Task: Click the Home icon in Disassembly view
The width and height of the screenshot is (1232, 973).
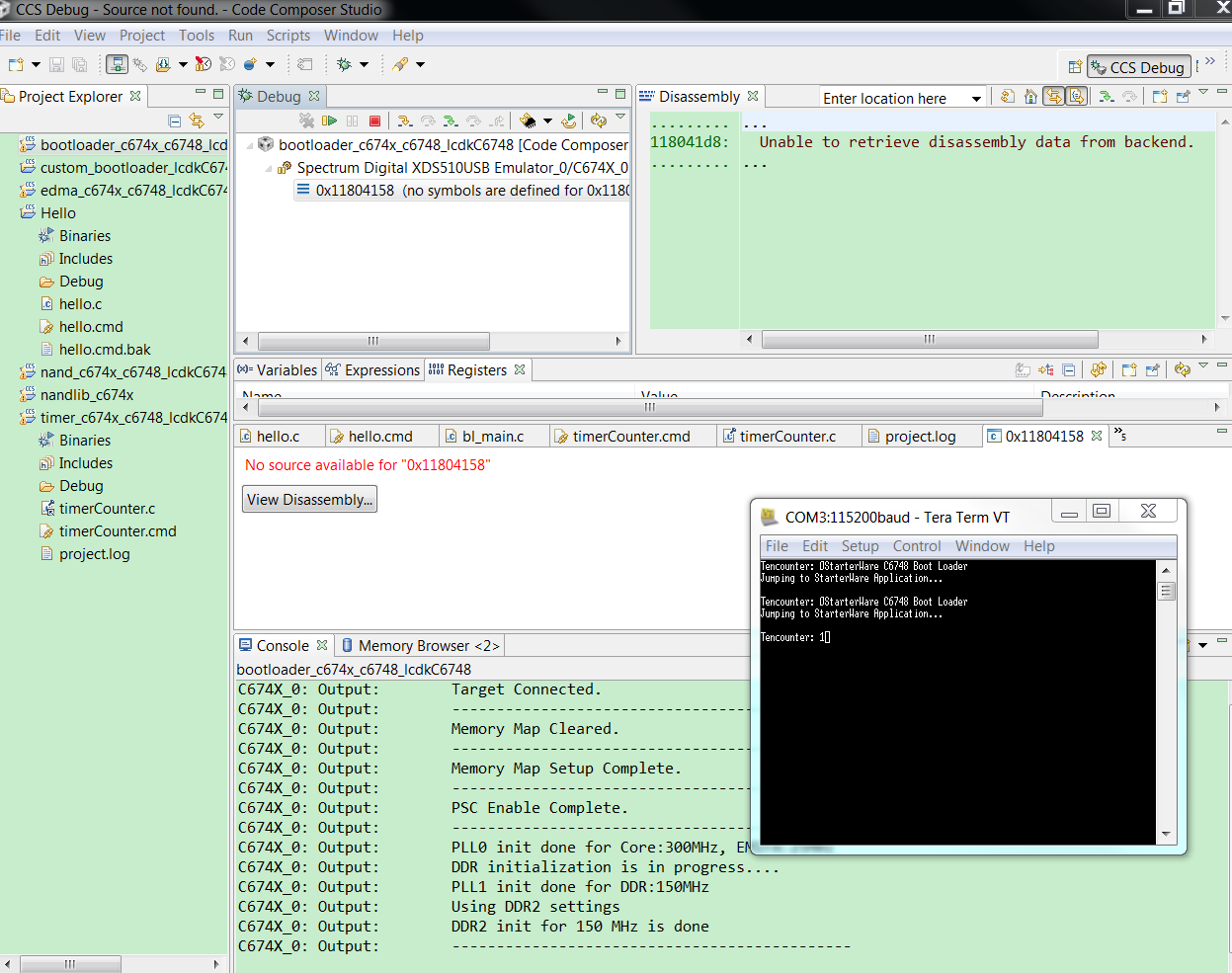Action: click(1030, 97)
